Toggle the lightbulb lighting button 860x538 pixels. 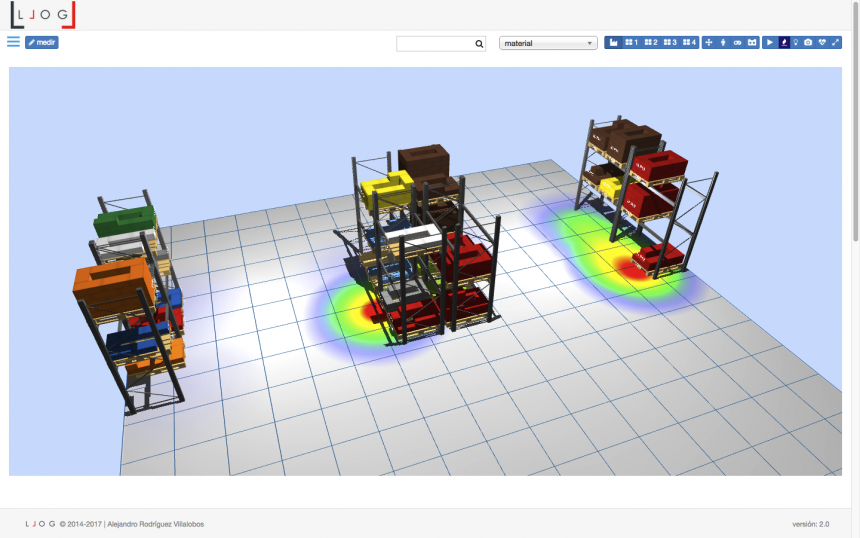[796, 43]
